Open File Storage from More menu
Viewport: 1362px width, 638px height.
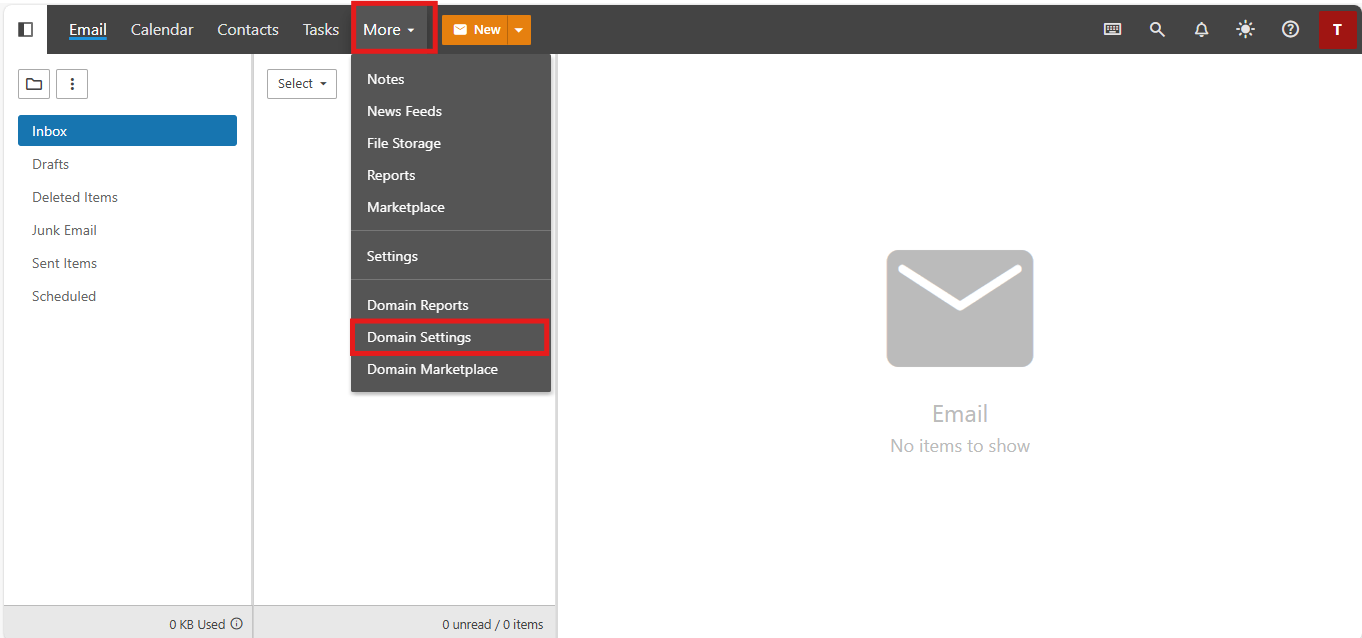point(404,143)
